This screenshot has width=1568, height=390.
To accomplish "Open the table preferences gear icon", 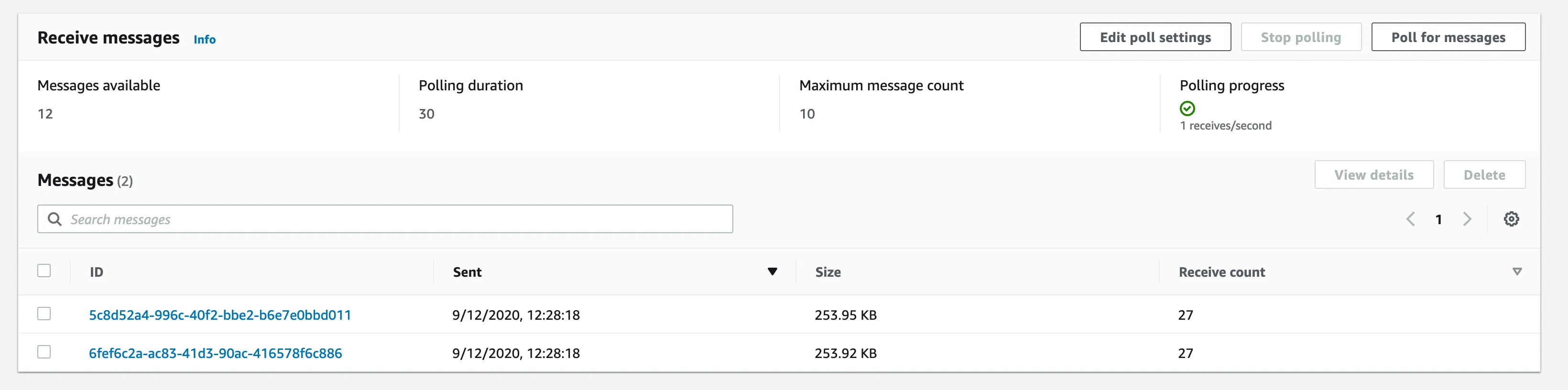I will click(1511, 219).
